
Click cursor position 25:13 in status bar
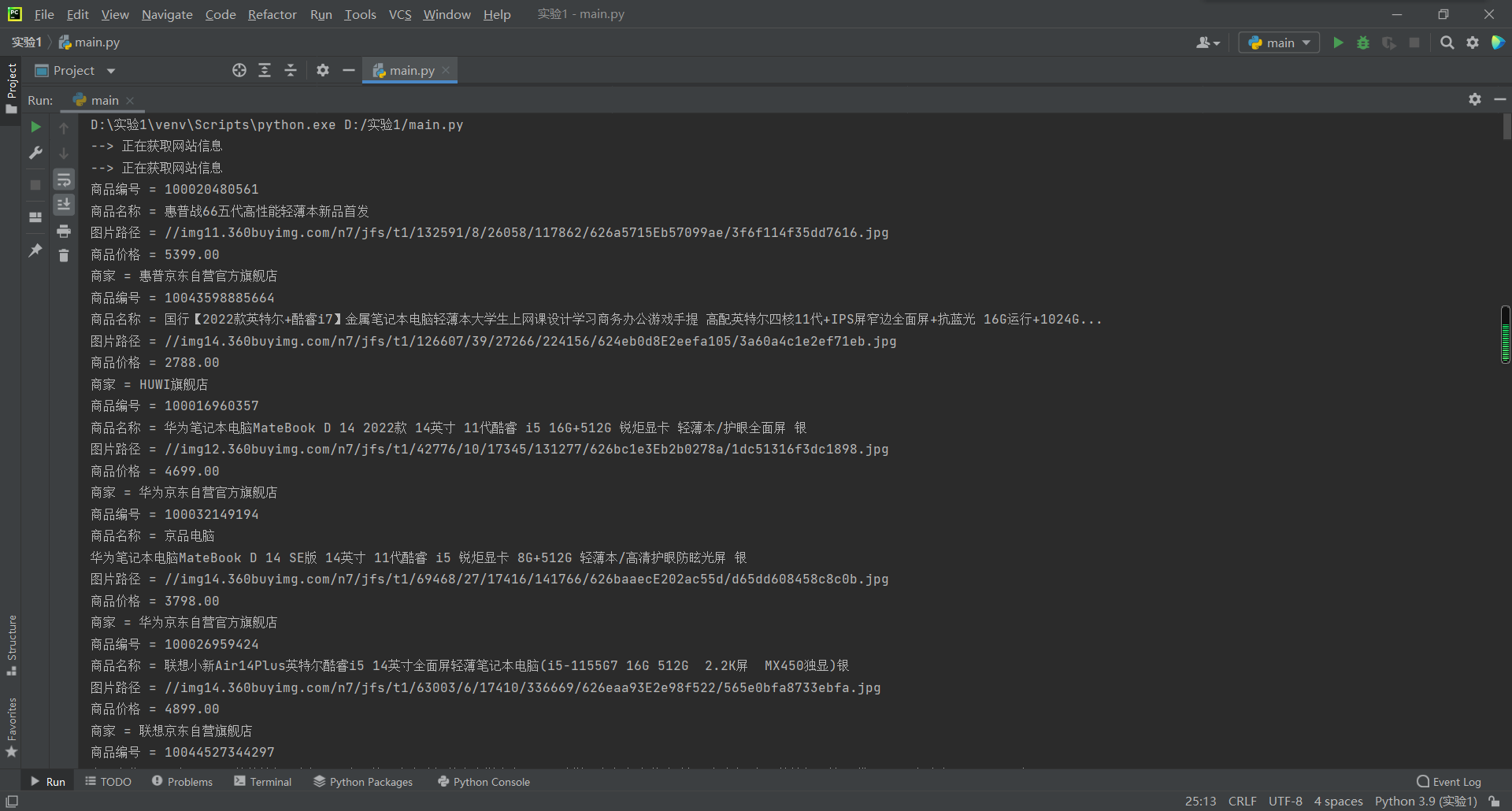1200,802
